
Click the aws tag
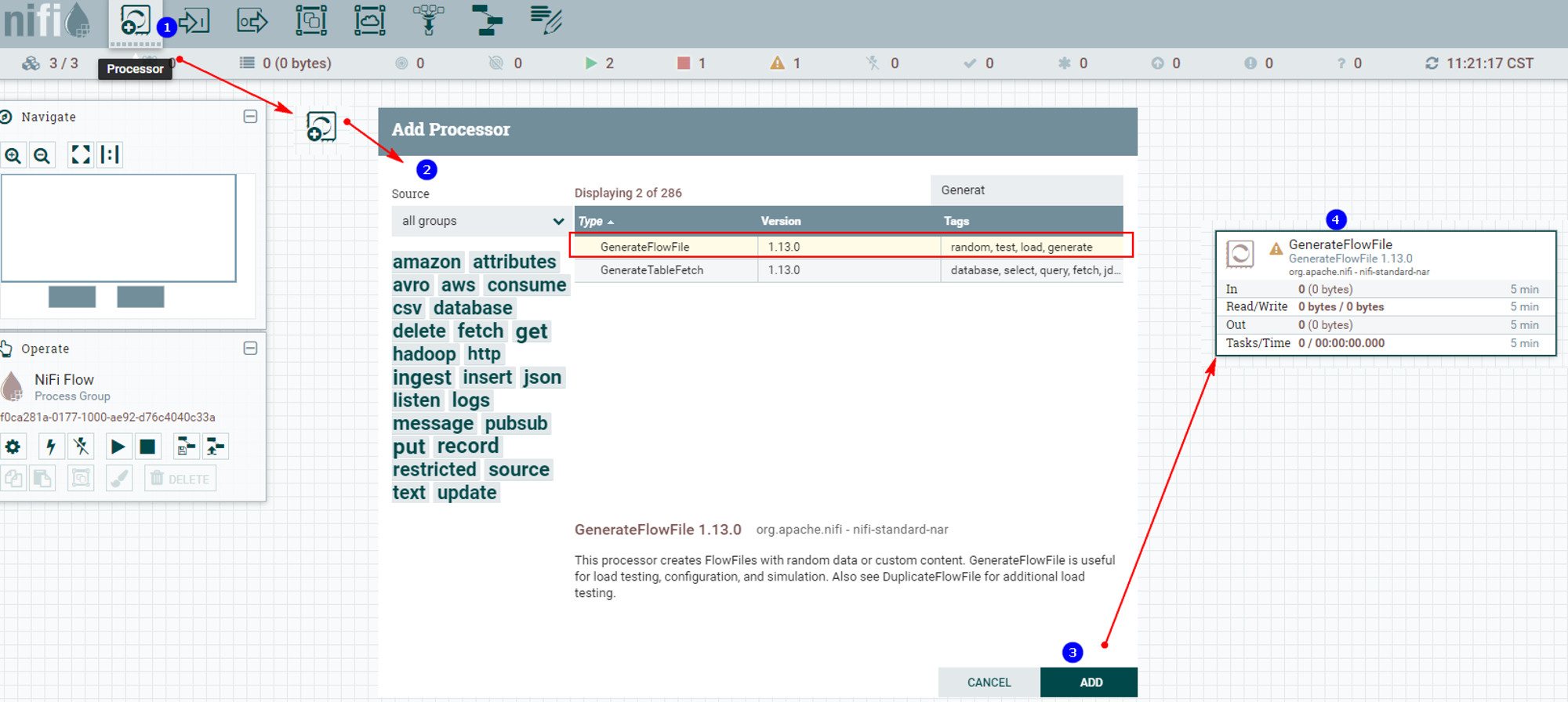(x=458, y=285)
